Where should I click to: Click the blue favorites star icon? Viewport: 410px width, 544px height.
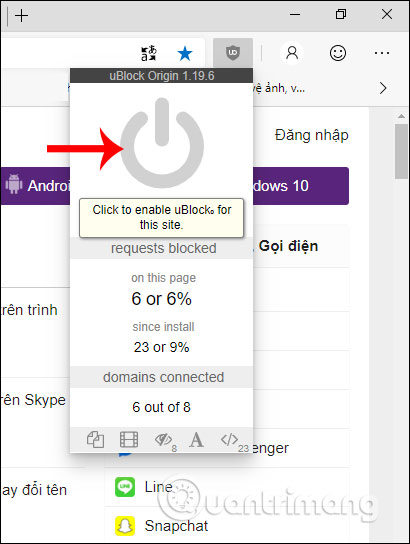(x=185, y=53)
